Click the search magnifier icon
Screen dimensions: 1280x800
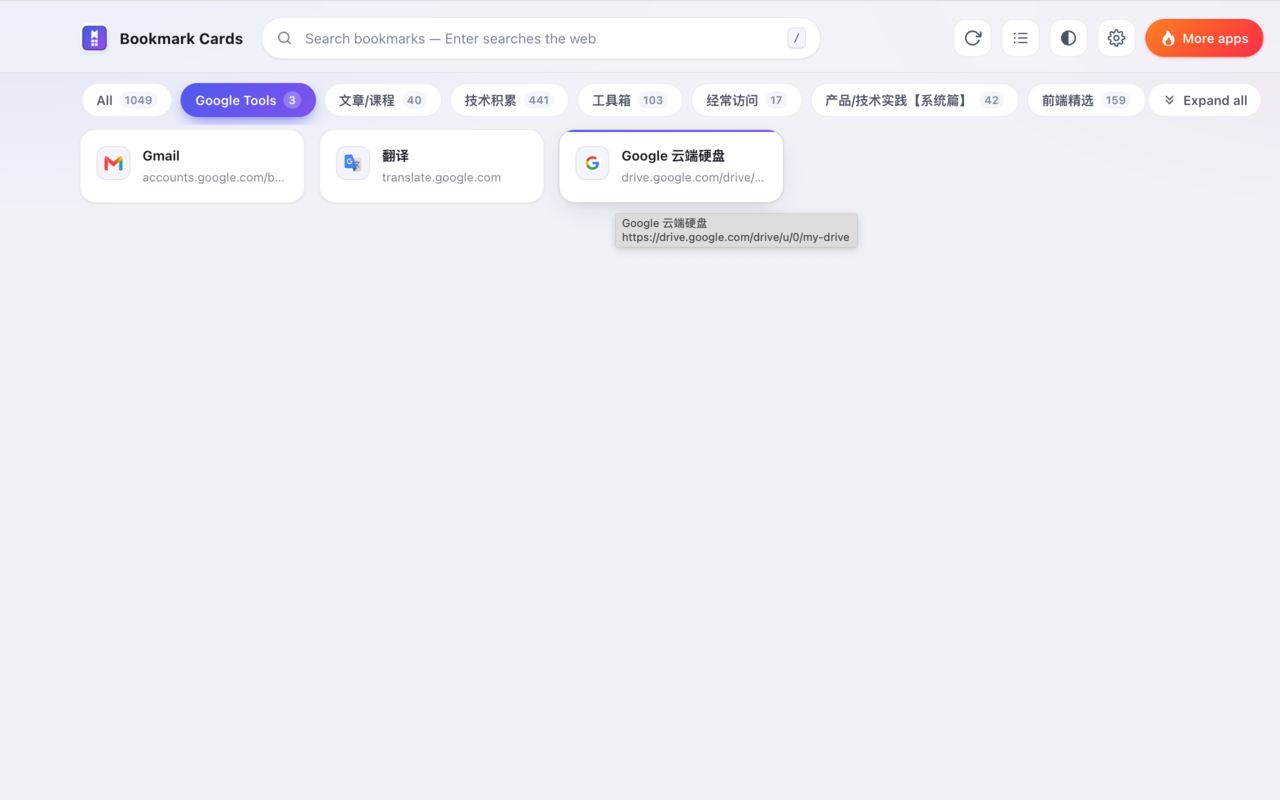pos(285,39)
